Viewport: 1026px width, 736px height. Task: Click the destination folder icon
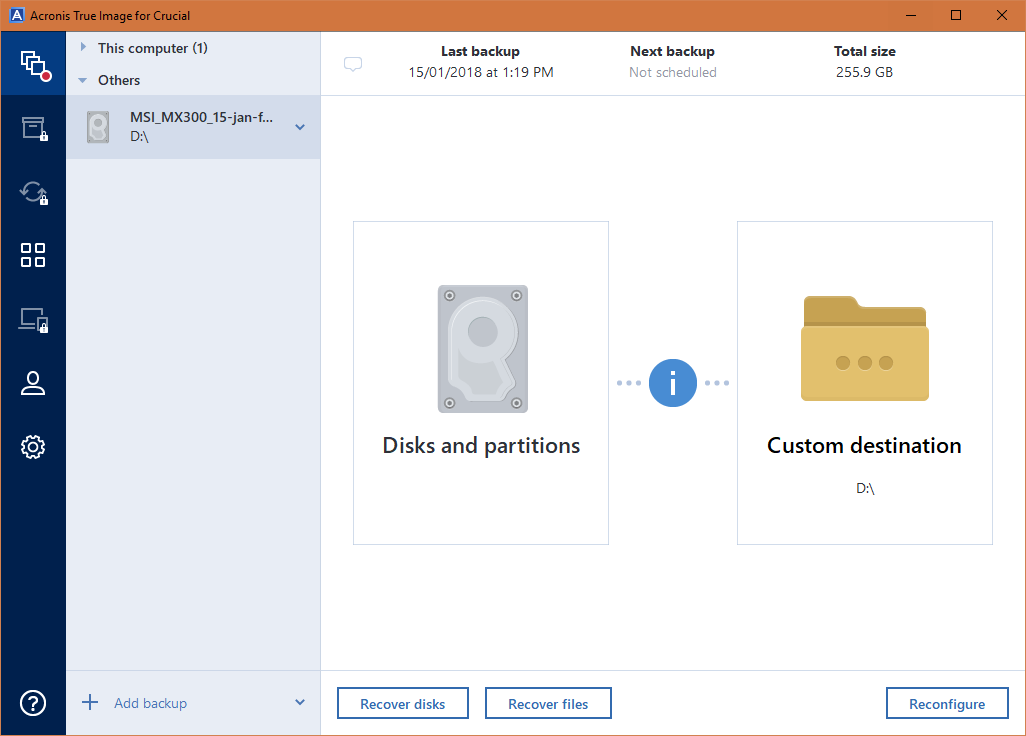coord(865,349)
